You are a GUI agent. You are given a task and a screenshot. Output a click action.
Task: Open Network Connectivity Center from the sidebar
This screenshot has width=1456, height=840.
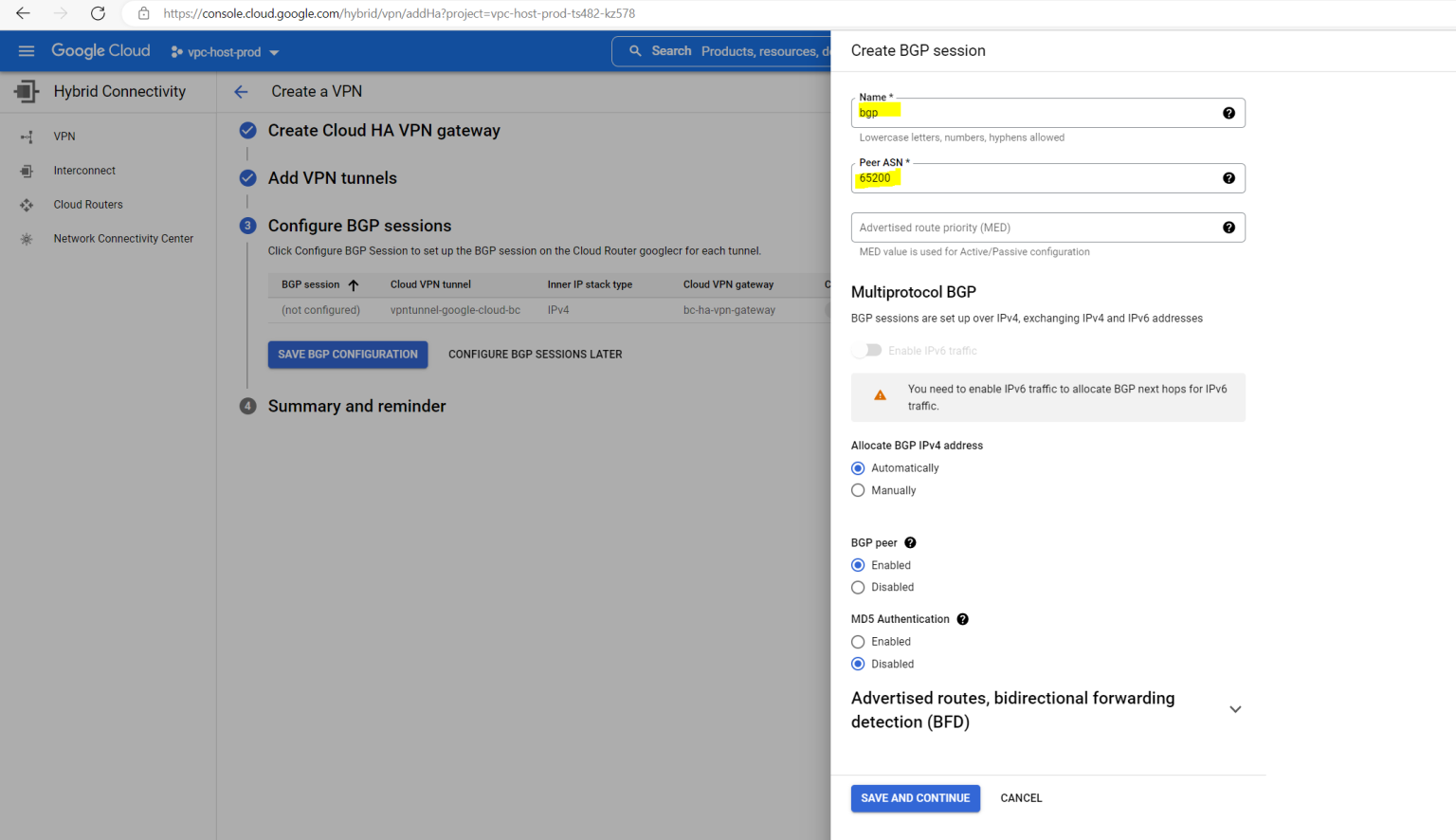123,238
